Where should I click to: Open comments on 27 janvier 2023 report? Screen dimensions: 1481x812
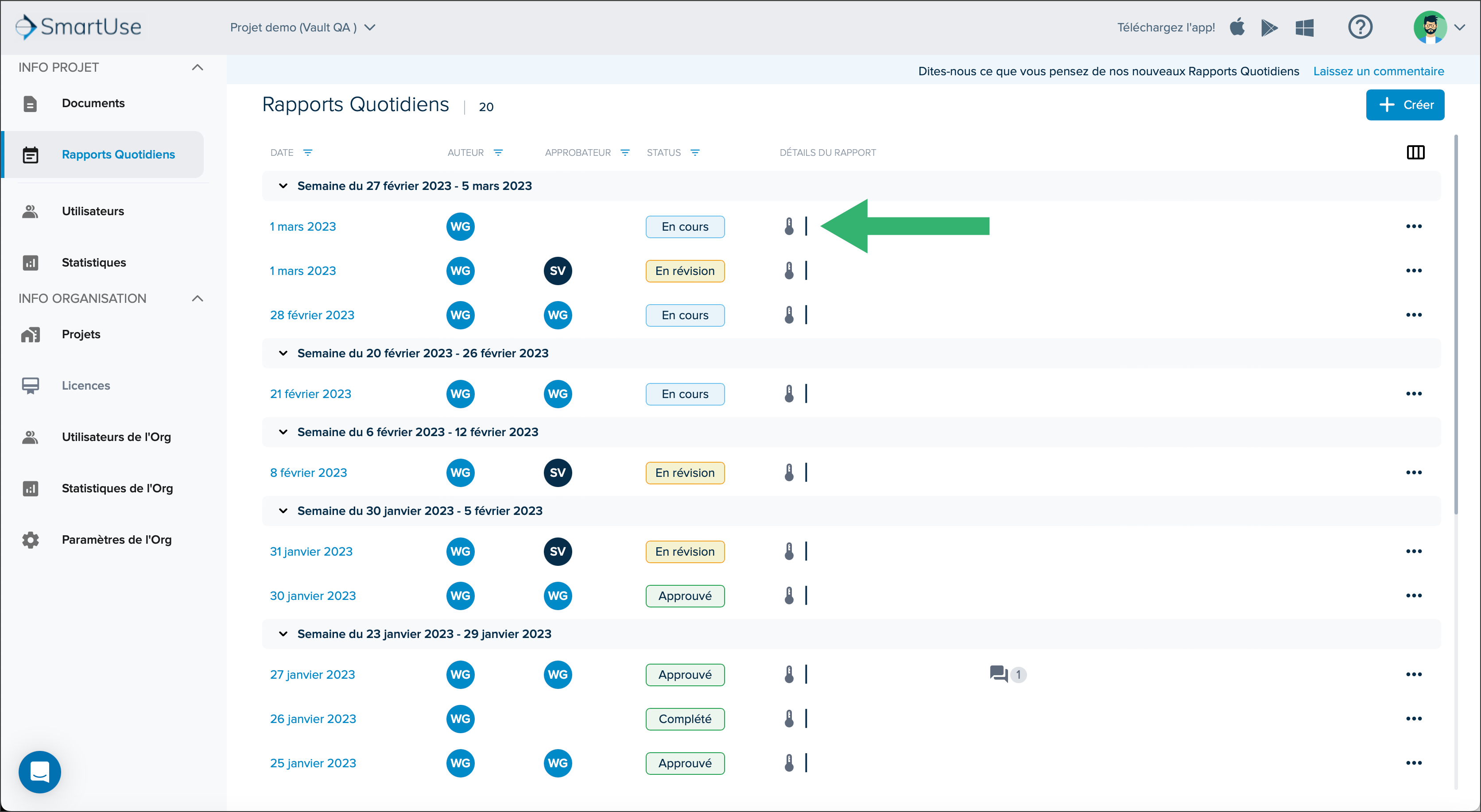point(1007,674)
